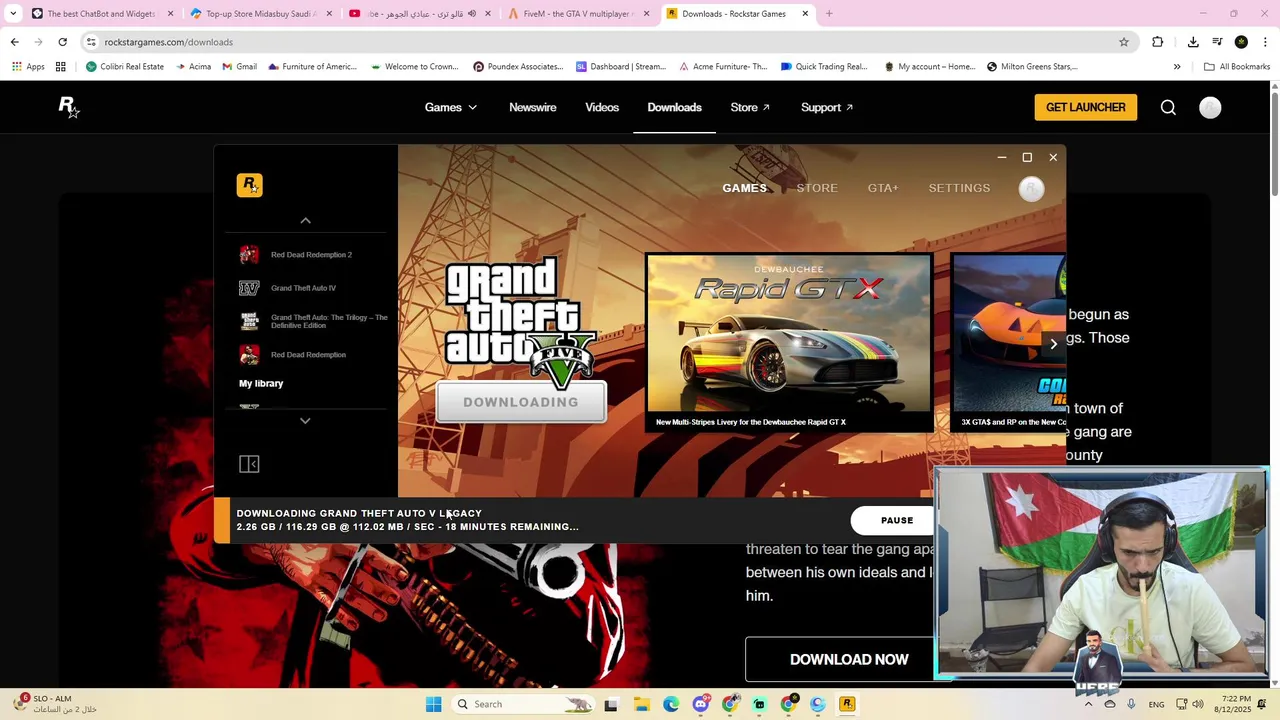The height and width of the screenshot is (720, 1280).
Task: Open Store link in website navigation
Action: [x=750, y=107]
